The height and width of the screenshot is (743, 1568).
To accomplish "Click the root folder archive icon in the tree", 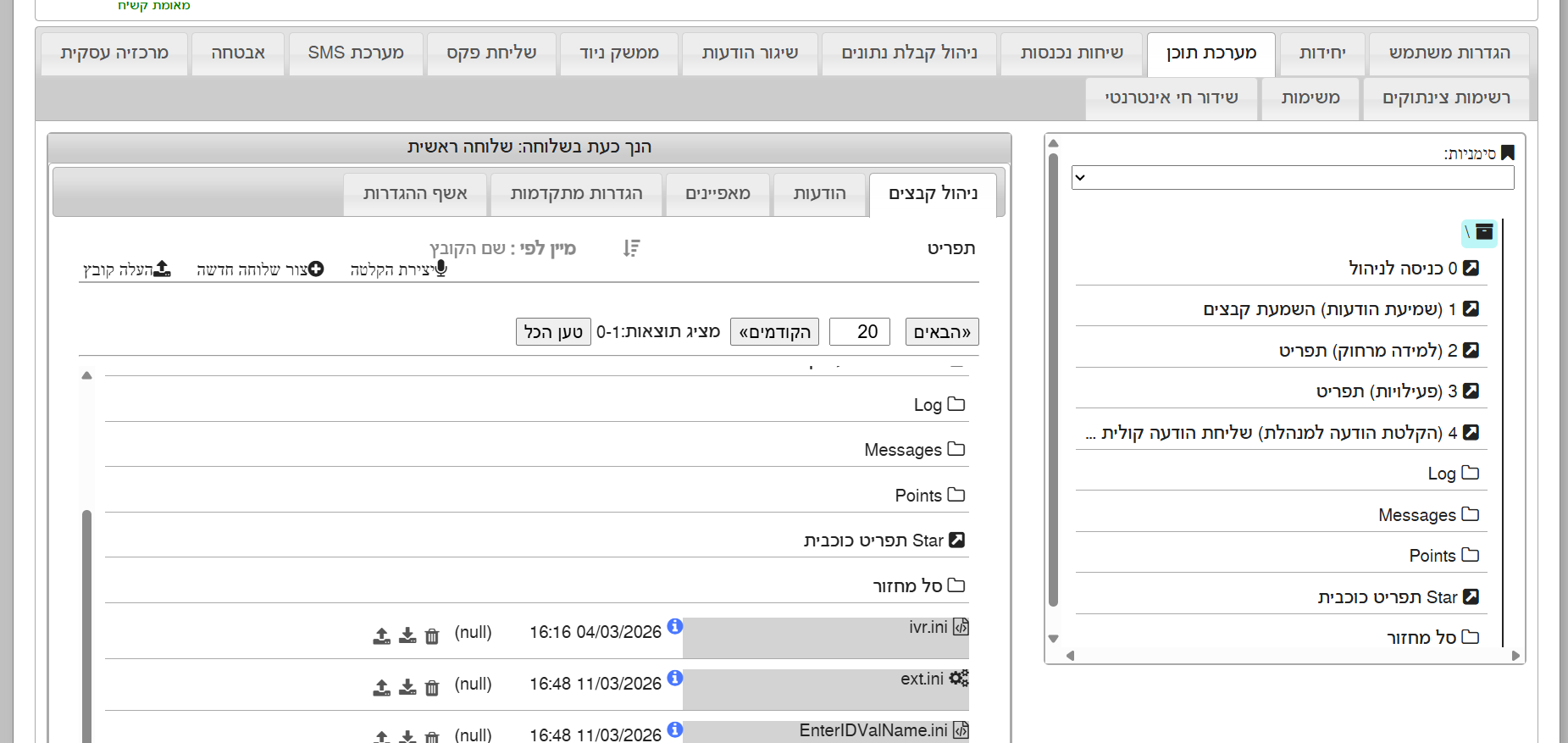I will pyautogui.click(x=1484, y=232).
